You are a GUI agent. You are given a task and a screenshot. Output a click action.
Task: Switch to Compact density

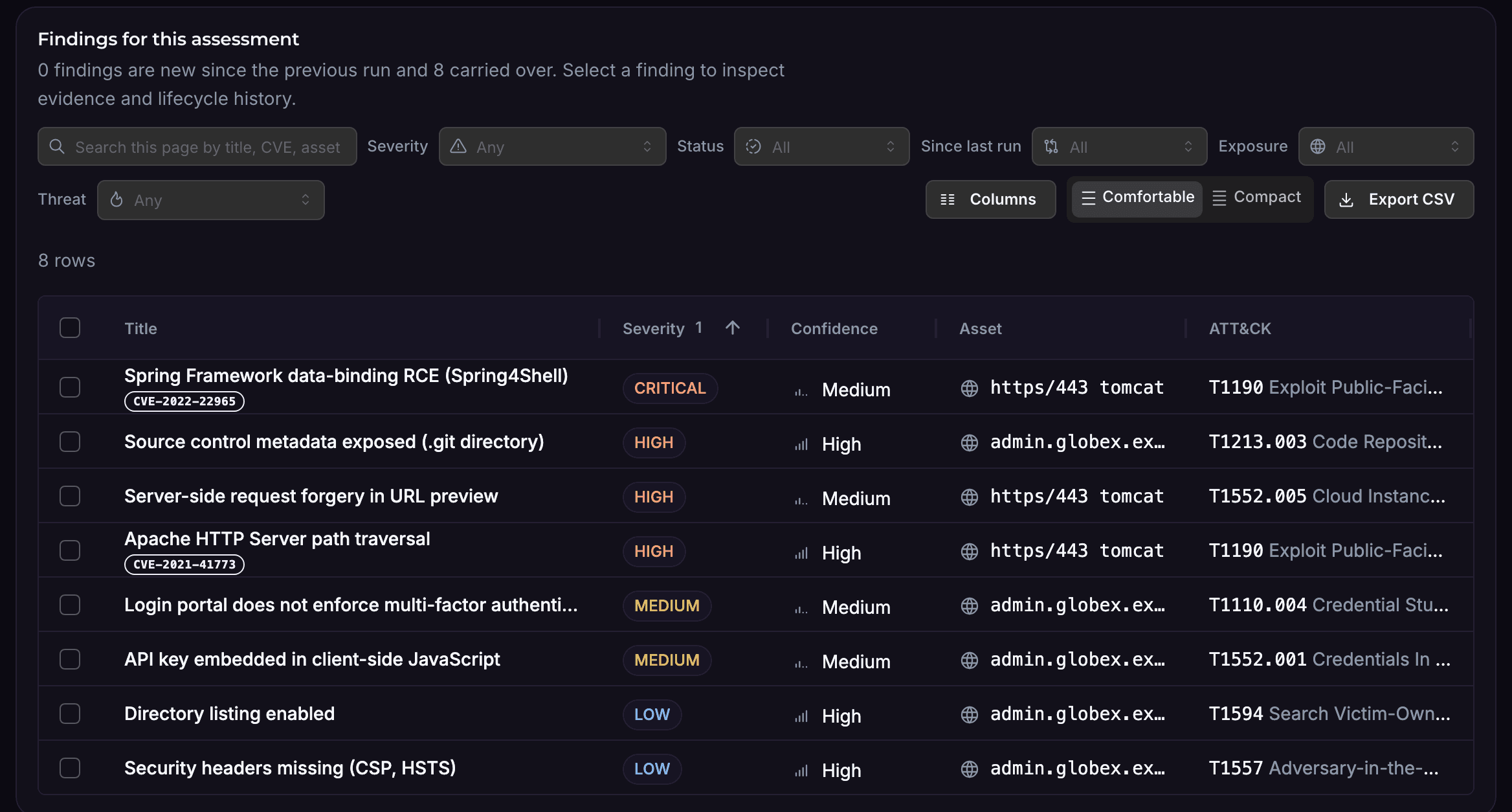(1256, 197)
